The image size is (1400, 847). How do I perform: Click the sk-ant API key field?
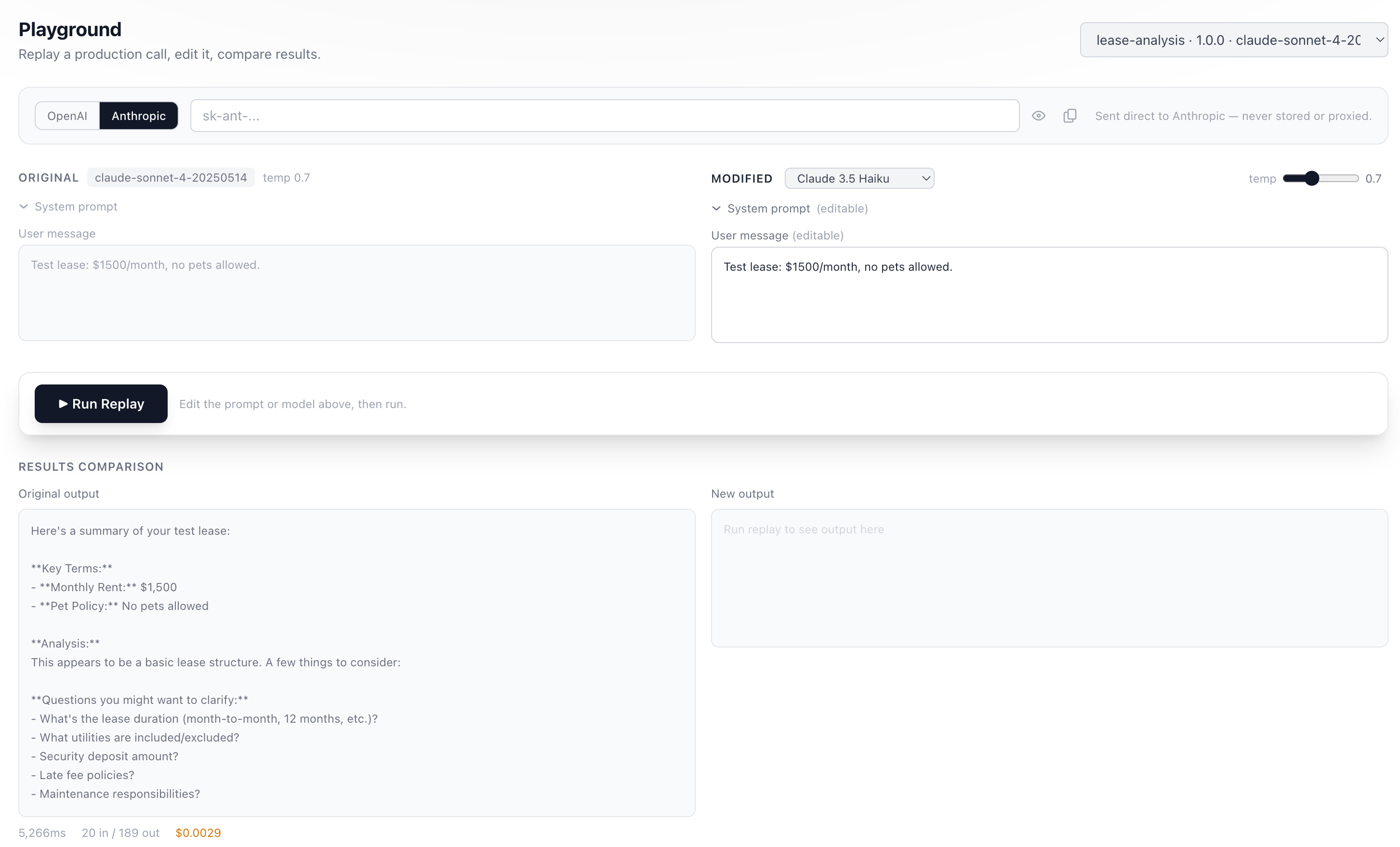click(604, 115)
